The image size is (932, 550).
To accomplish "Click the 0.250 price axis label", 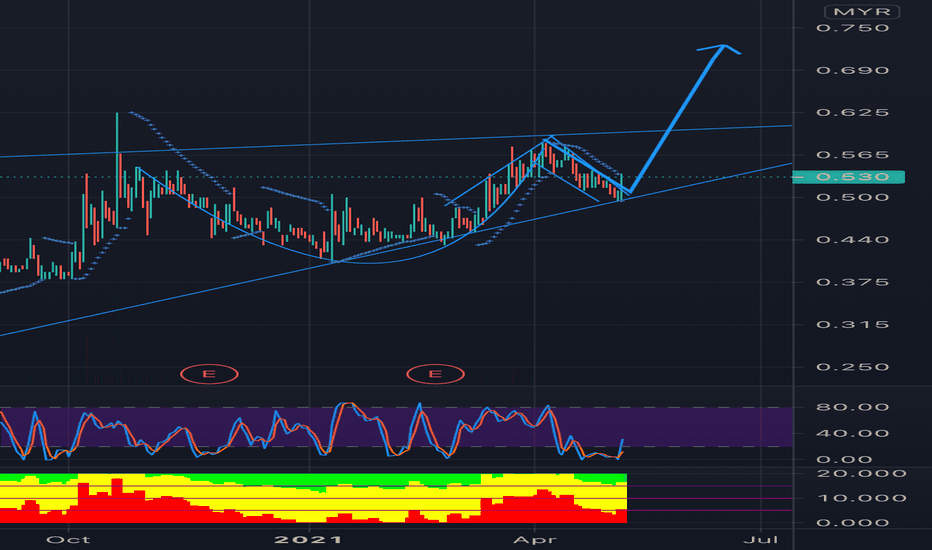I will tap(852, 367).
